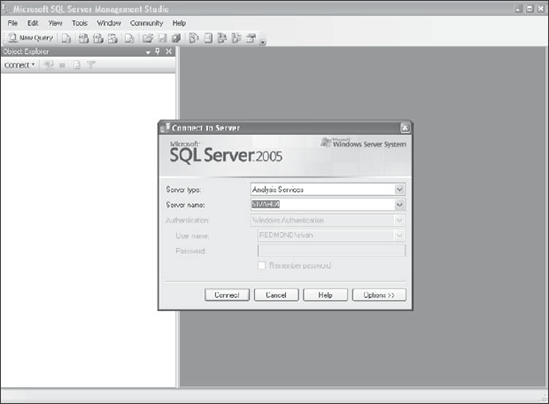This screenshot has height=404, width=549.
Task: Open a Database Engine Query from toolbar
Action: pyautogui.click(x=66, y=38)
